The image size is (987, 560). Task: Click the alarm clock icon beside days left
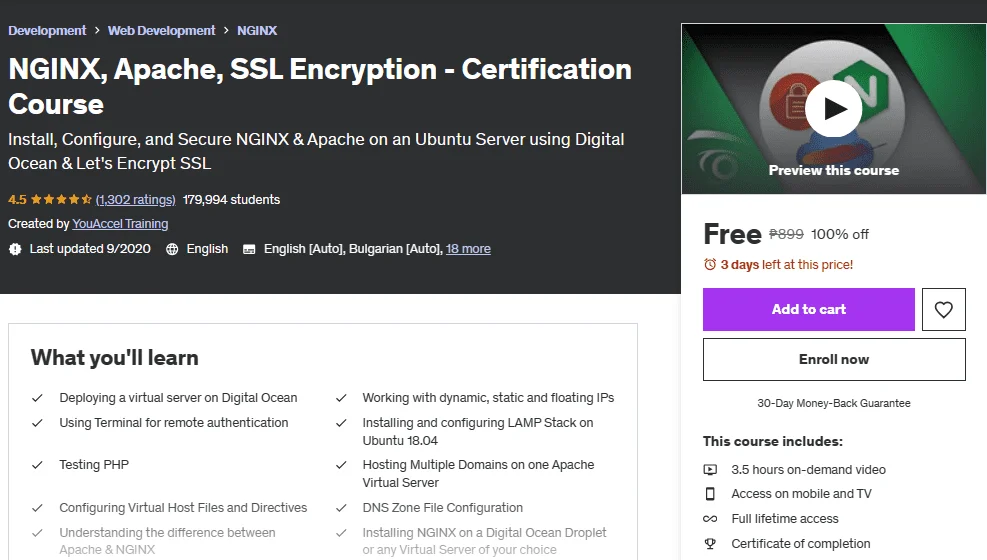(x=710, y=265)
